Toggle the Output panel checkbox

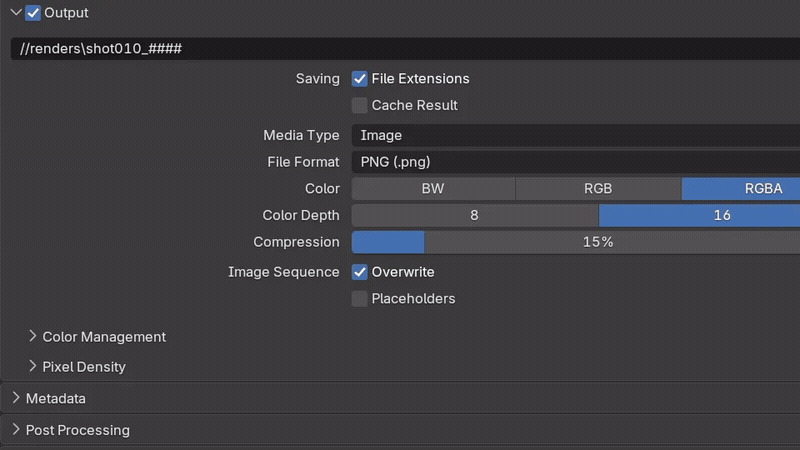point(33,13)
